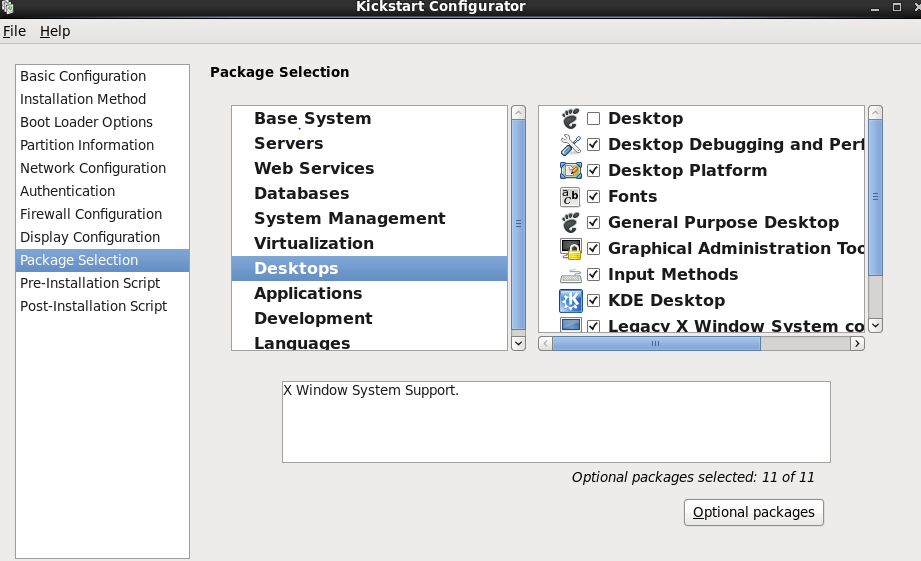Click the Input Methods group label

[x=673, y=274]
